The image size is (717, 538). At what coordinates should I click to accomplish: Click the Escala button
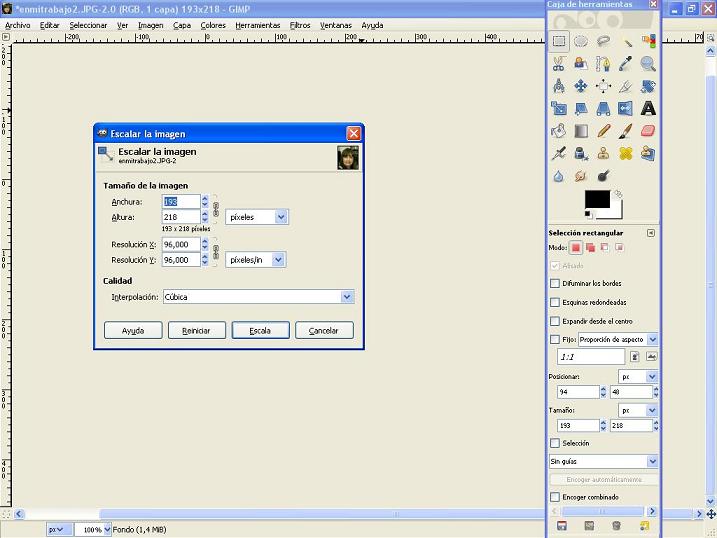pos(260,330)
